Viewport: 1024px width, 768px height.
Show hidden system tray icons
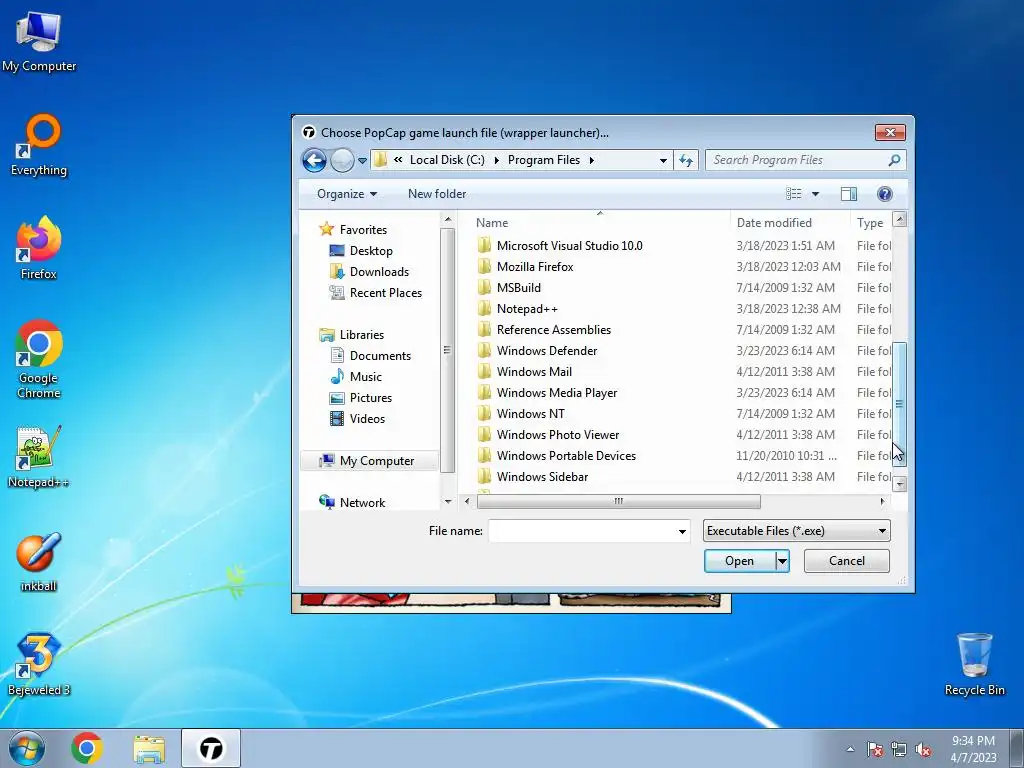click(x=850, y=749)
